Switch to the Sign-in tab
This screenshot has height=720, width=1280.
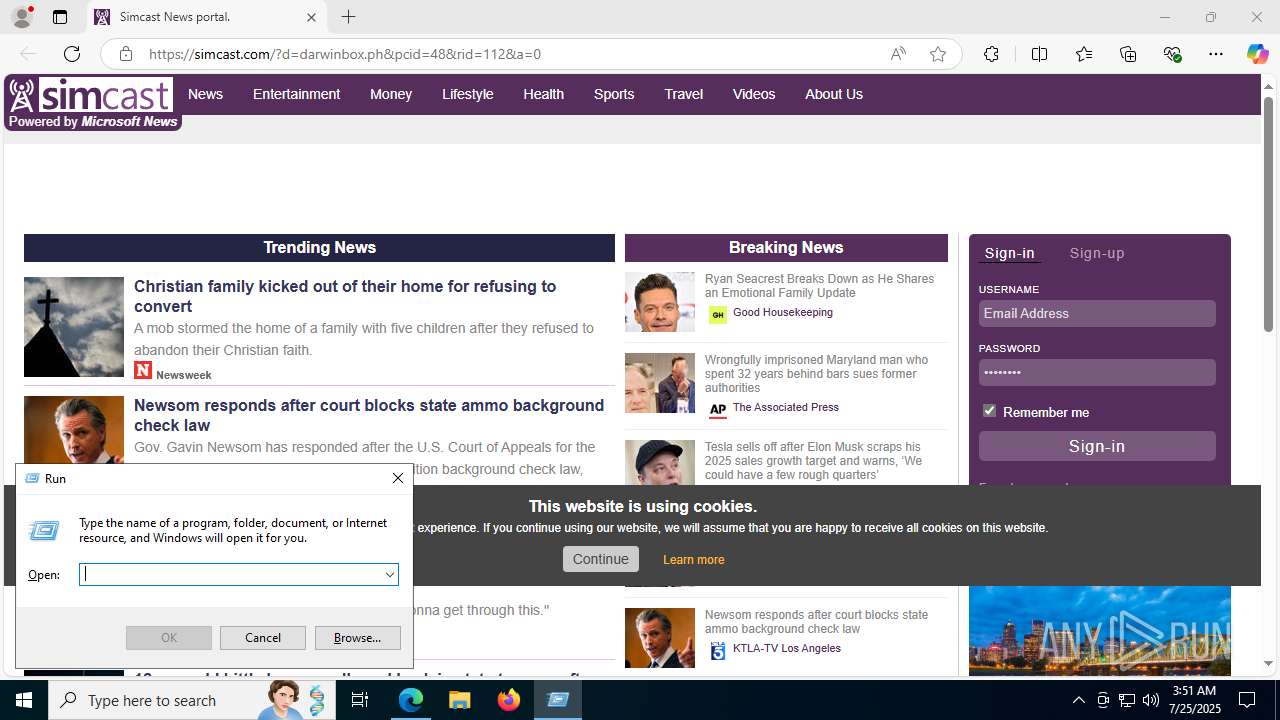pos(1009,253)
